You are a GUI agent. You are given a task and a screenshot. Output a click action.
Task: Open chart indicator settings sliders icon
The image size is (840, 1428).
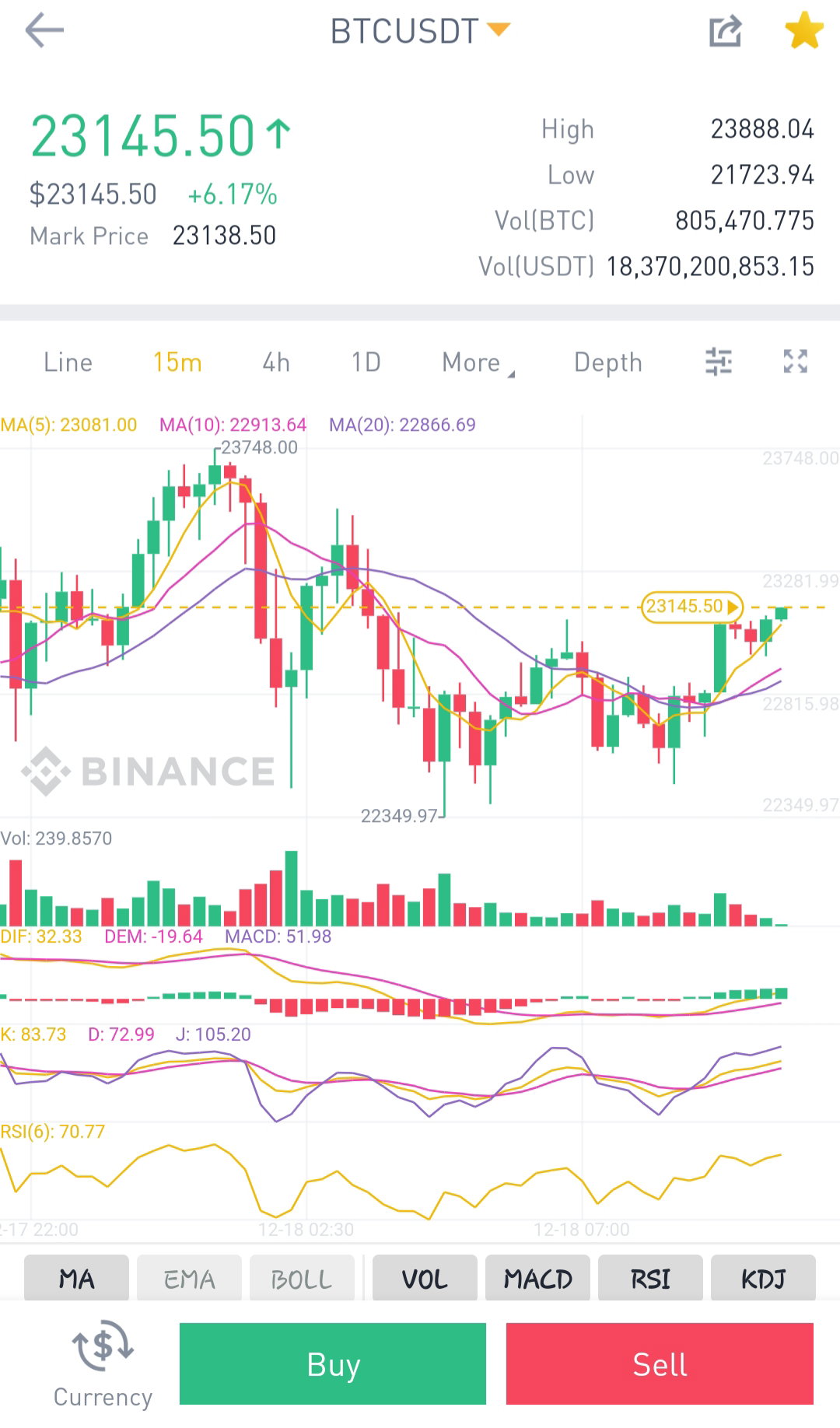pyautogui.click(x=718, y=362)
